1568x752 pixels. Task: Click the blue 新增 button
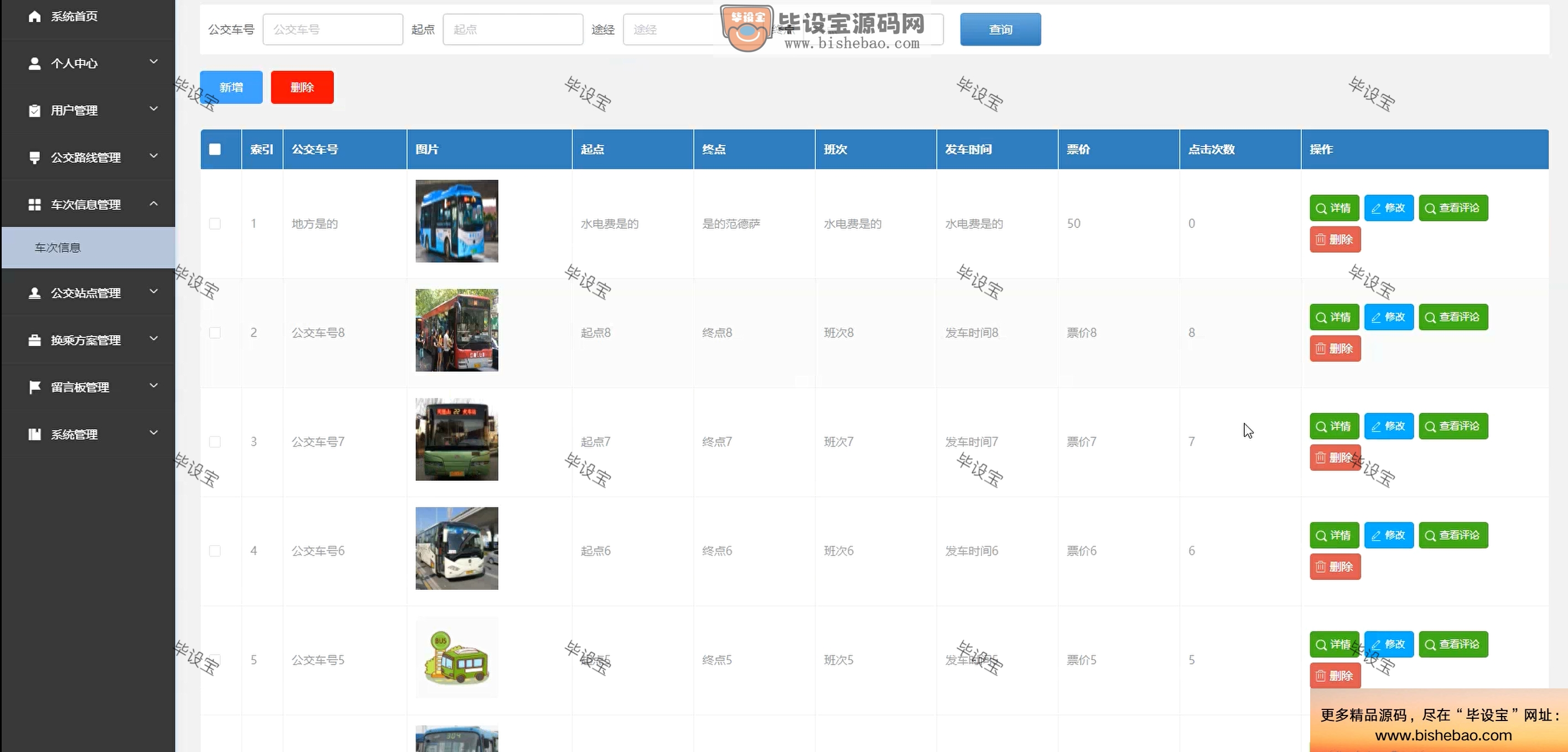point(231,87)
